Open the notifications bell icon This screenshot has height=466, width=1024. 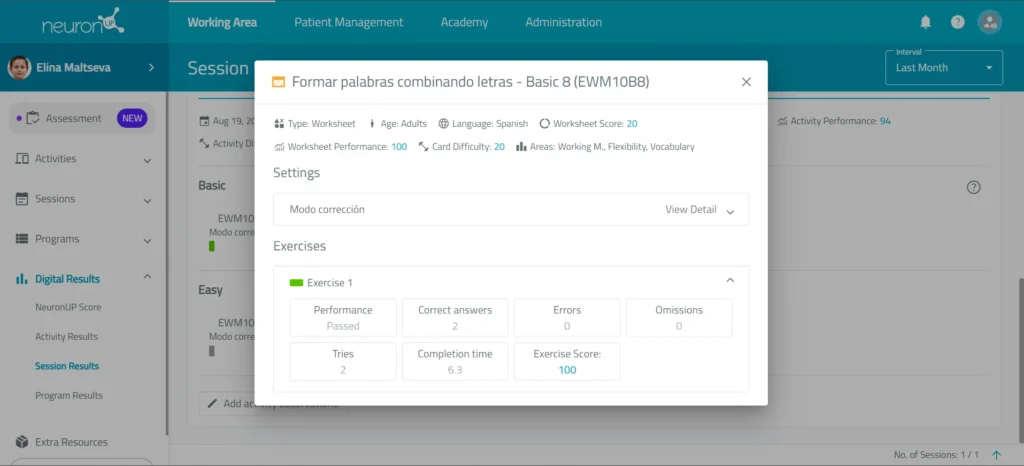(925, 22)
